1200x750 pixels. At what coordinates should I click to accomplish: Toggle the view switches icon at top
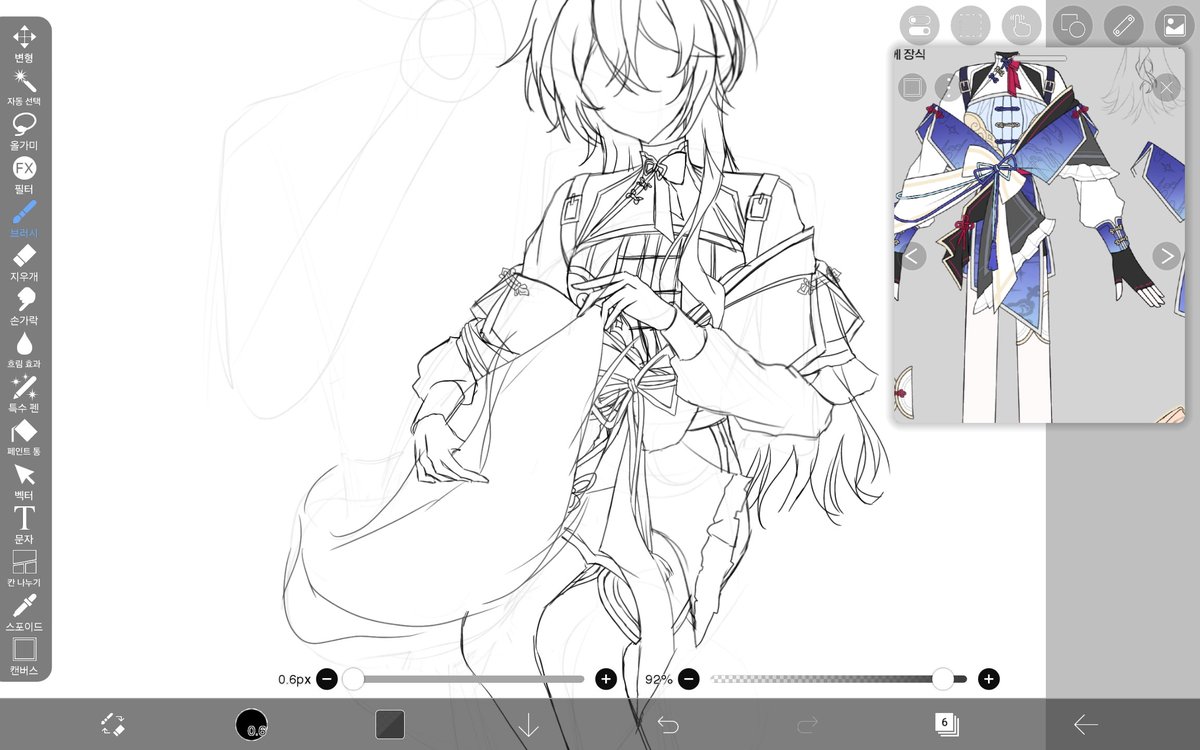tap(919, 25)
